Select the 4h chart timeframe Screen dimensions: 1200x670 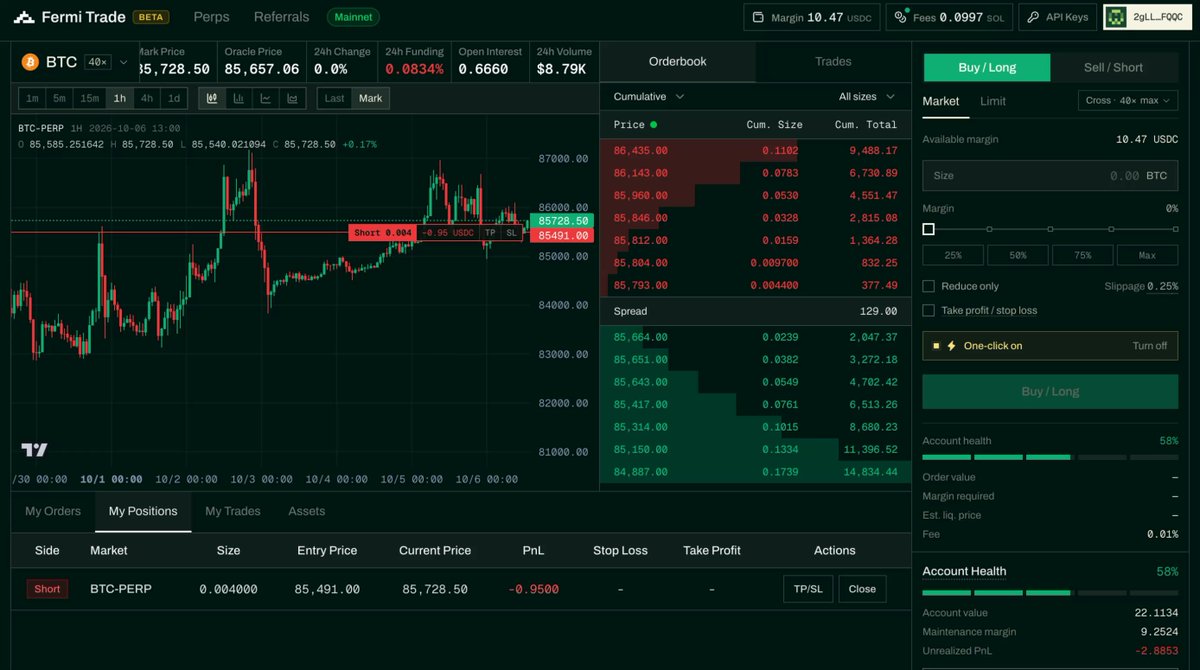pos(147,98)
